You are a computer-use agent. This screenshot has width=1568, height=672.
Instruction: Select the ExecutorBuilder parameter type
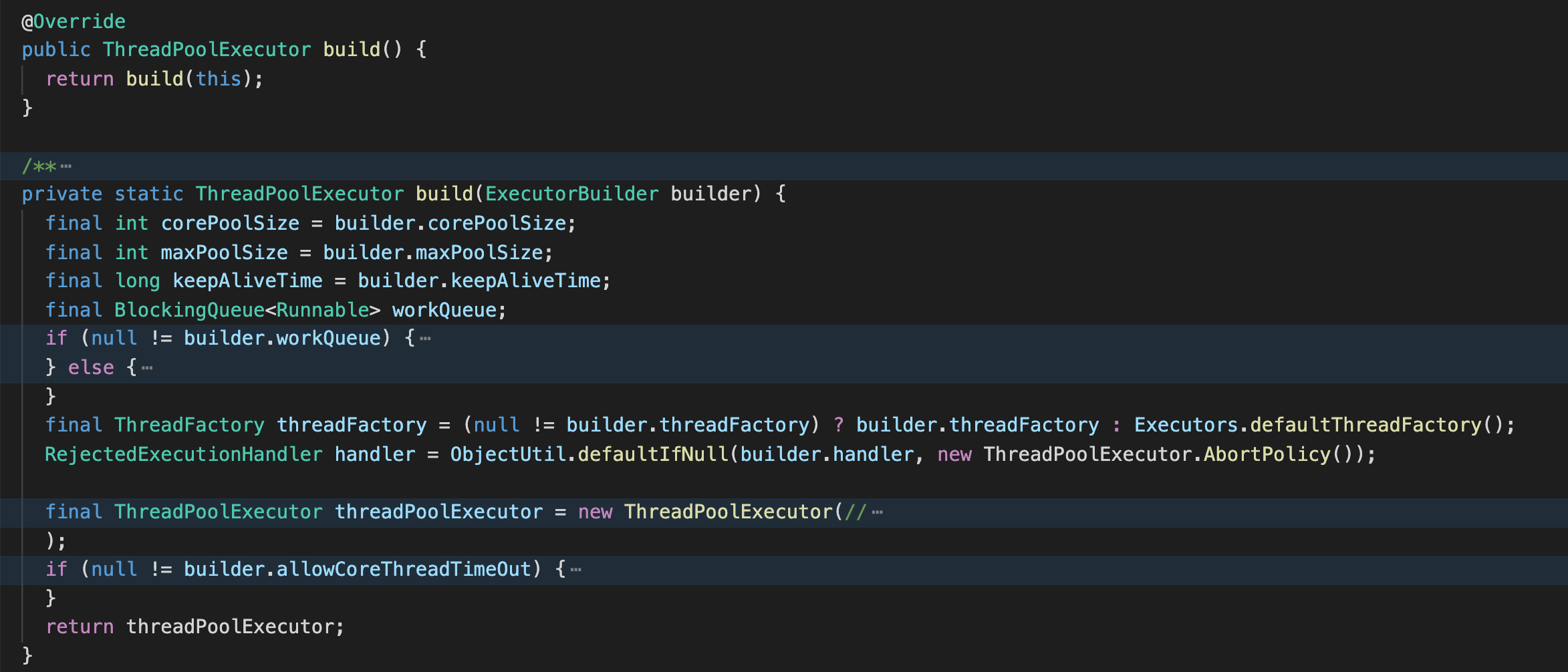571,194
